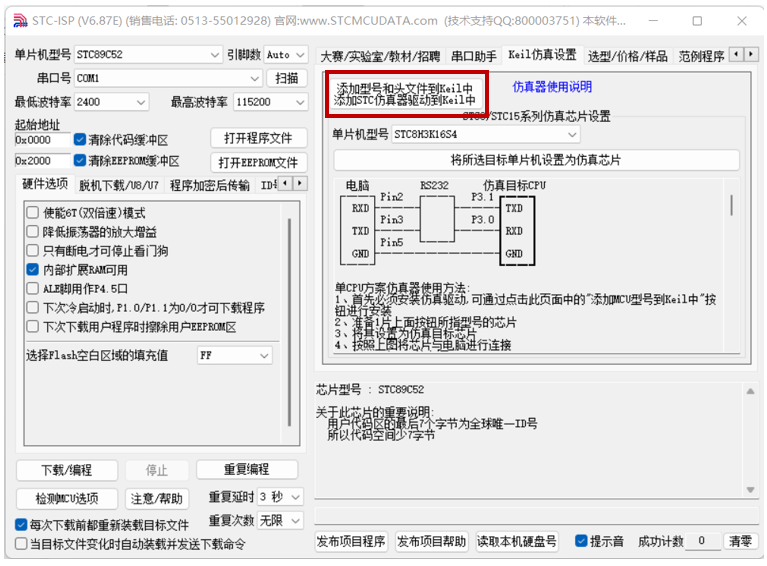Open 最低波特率 2400 dropdown
This screenshot has width=767, height=566.
click(111, 102)
